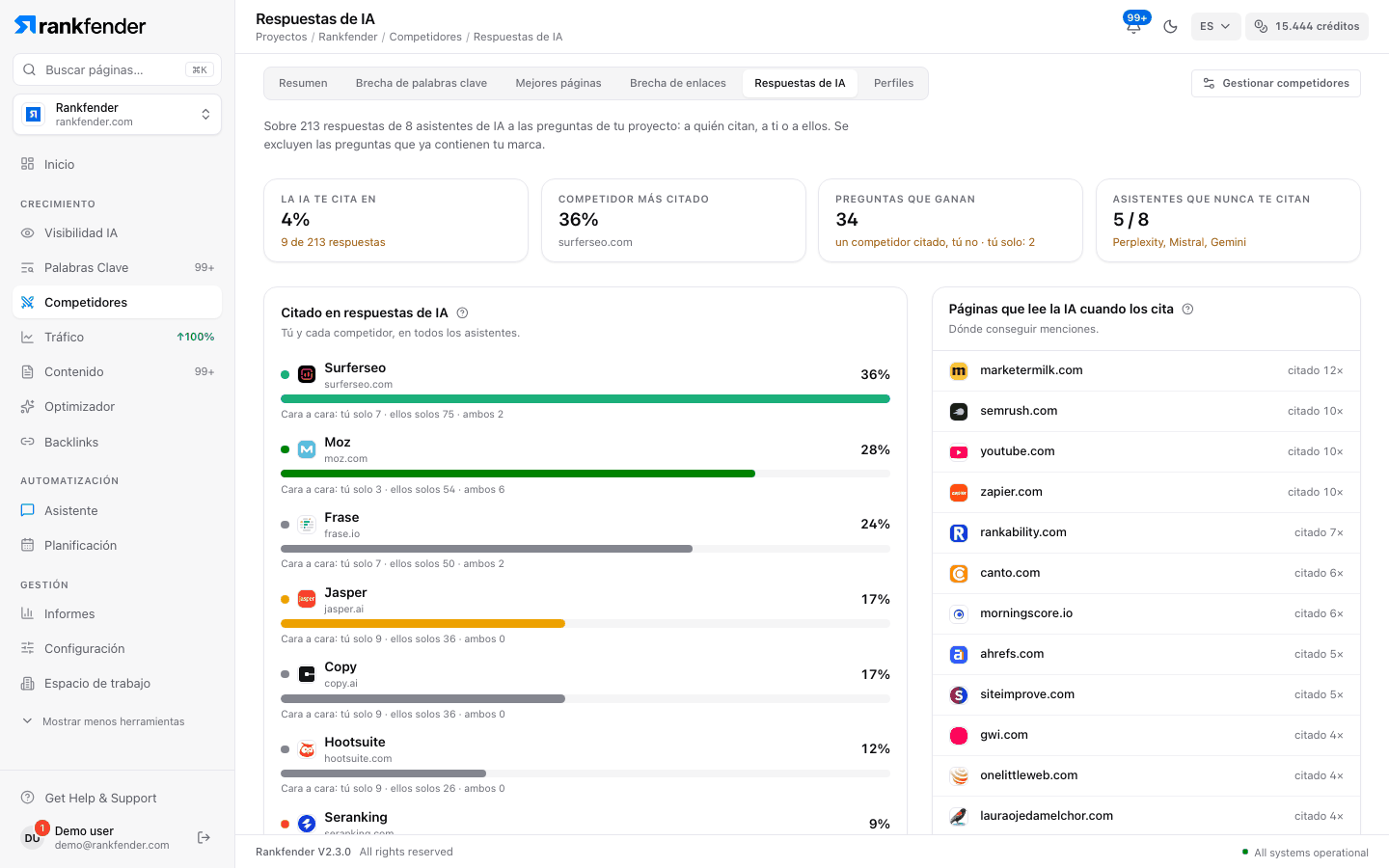Open Informes bar chart icon
1389x868 pixels.
click(27, 613)
